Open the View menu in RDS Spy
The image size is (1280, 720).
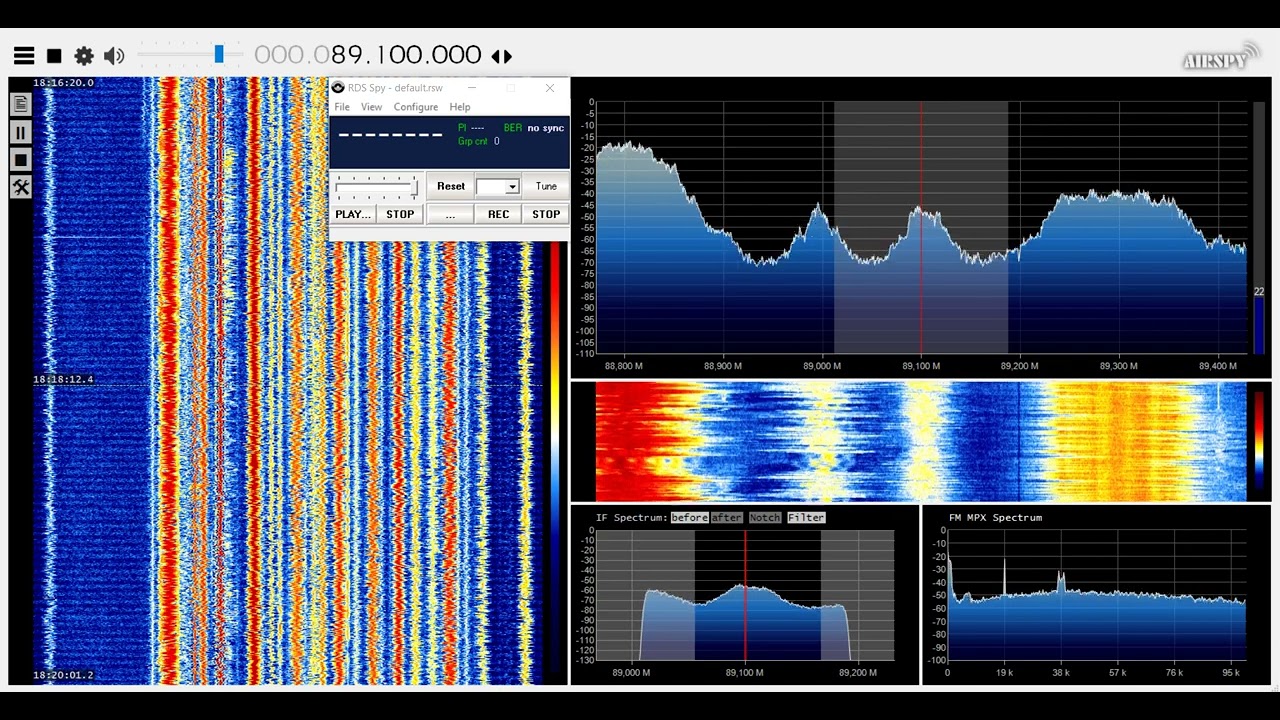point(371,107)
